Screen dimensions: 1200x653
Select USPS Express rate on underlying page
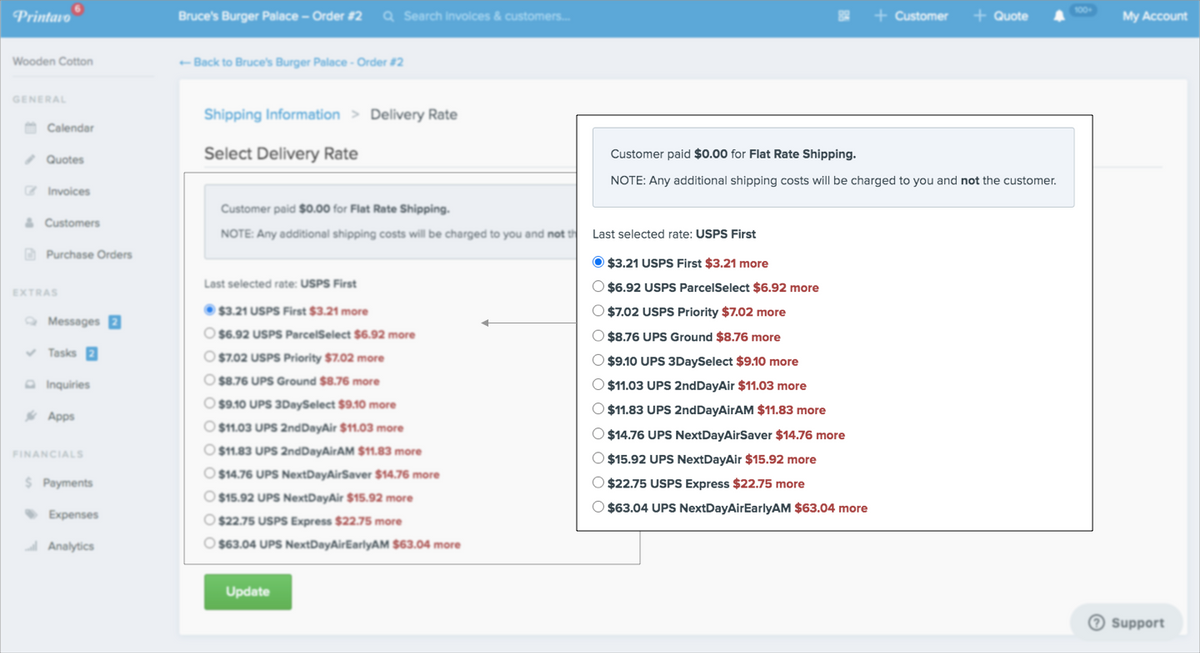click(x=209, y=521)
